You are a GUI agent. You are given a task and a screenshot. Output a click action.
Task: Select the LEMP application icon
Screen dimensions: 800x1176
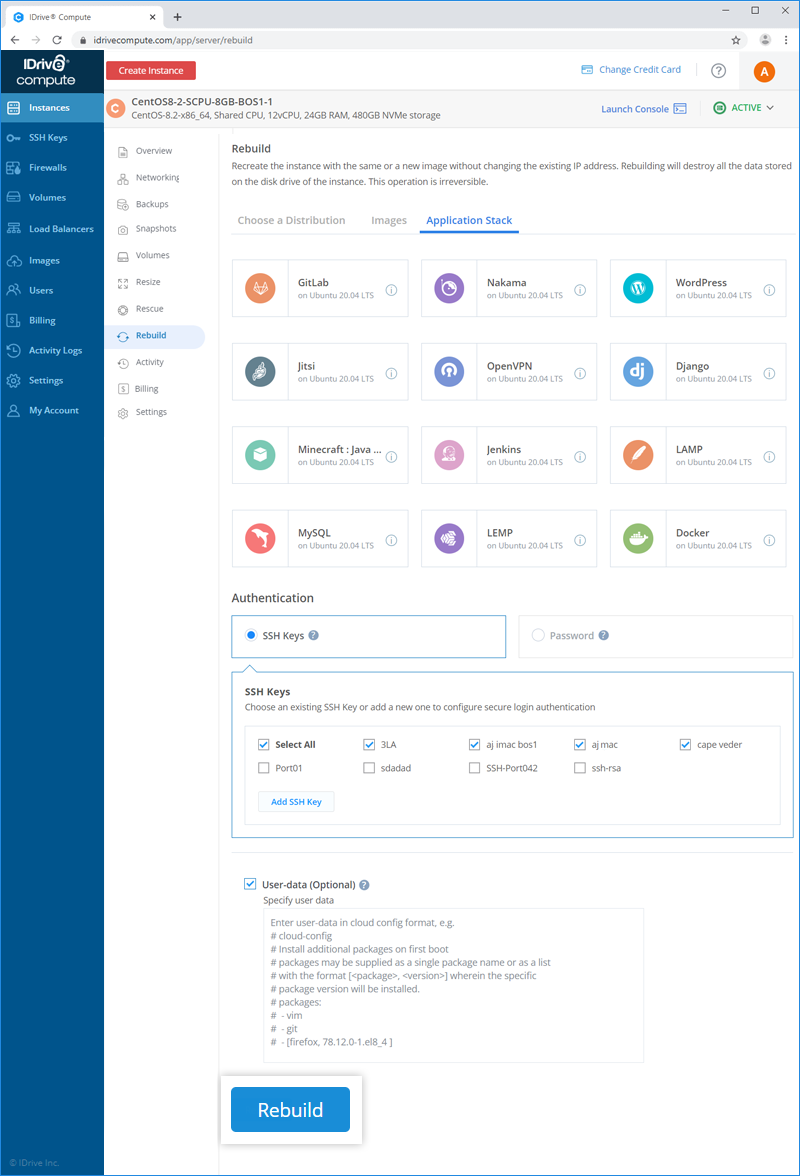click(x=449, y=538)
